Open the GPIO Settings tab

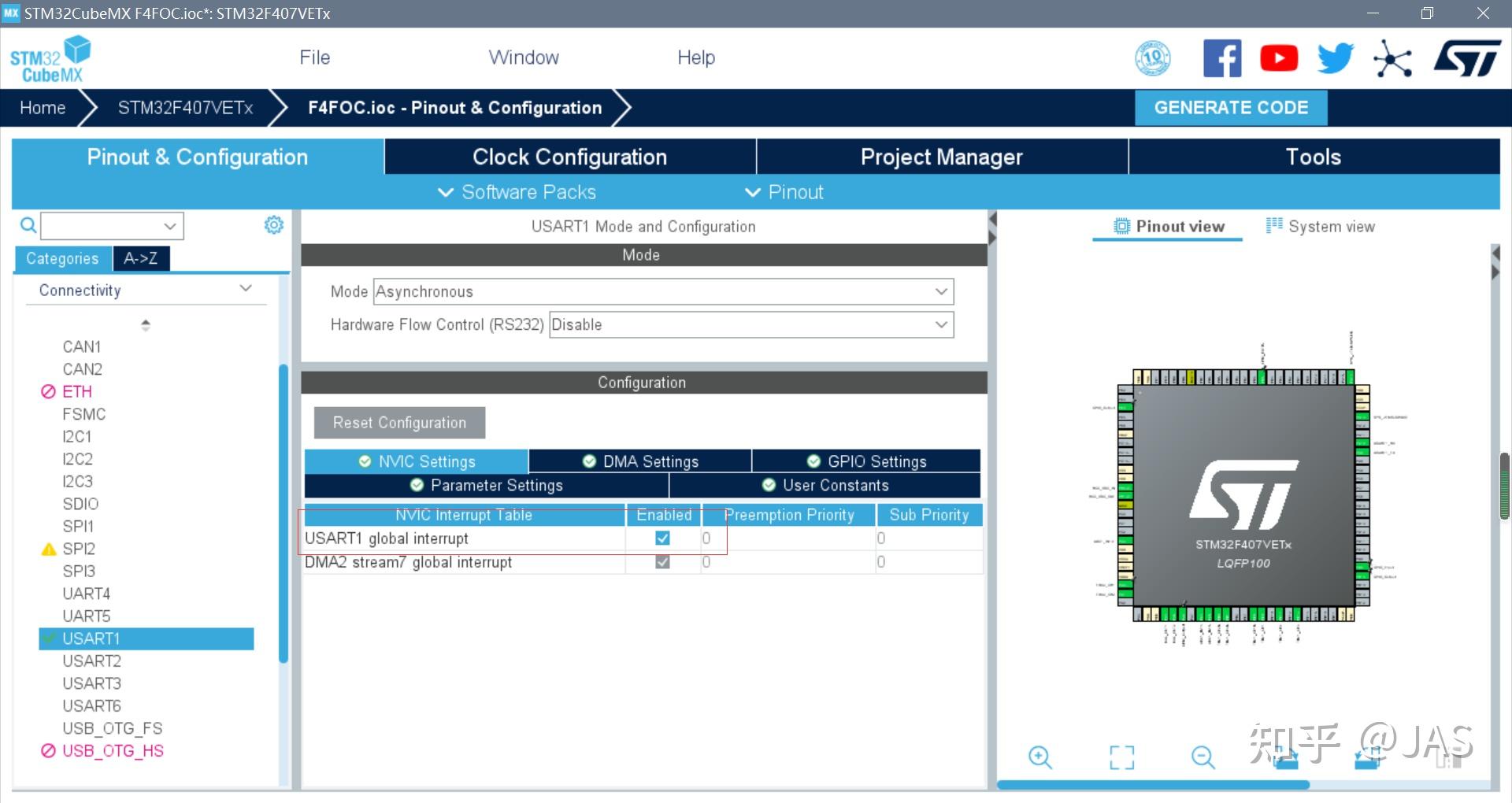click(866, 461)
